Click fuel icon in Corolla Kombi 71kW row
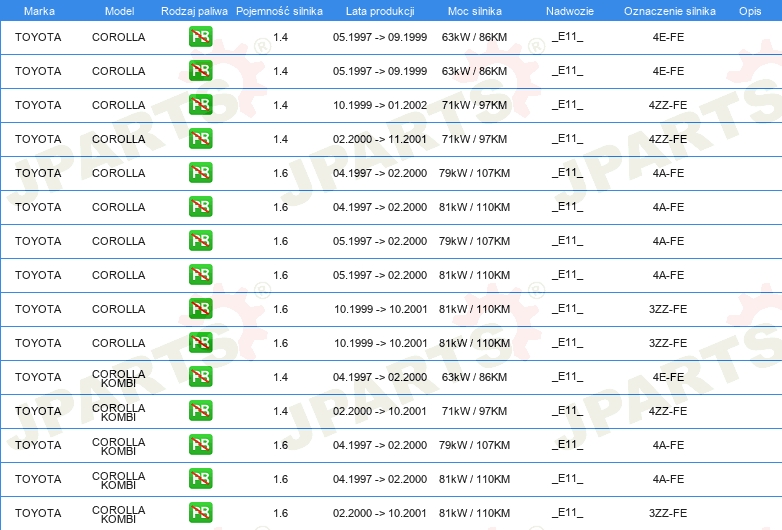This screenshot has height=530, width=782. click(200, 411)
